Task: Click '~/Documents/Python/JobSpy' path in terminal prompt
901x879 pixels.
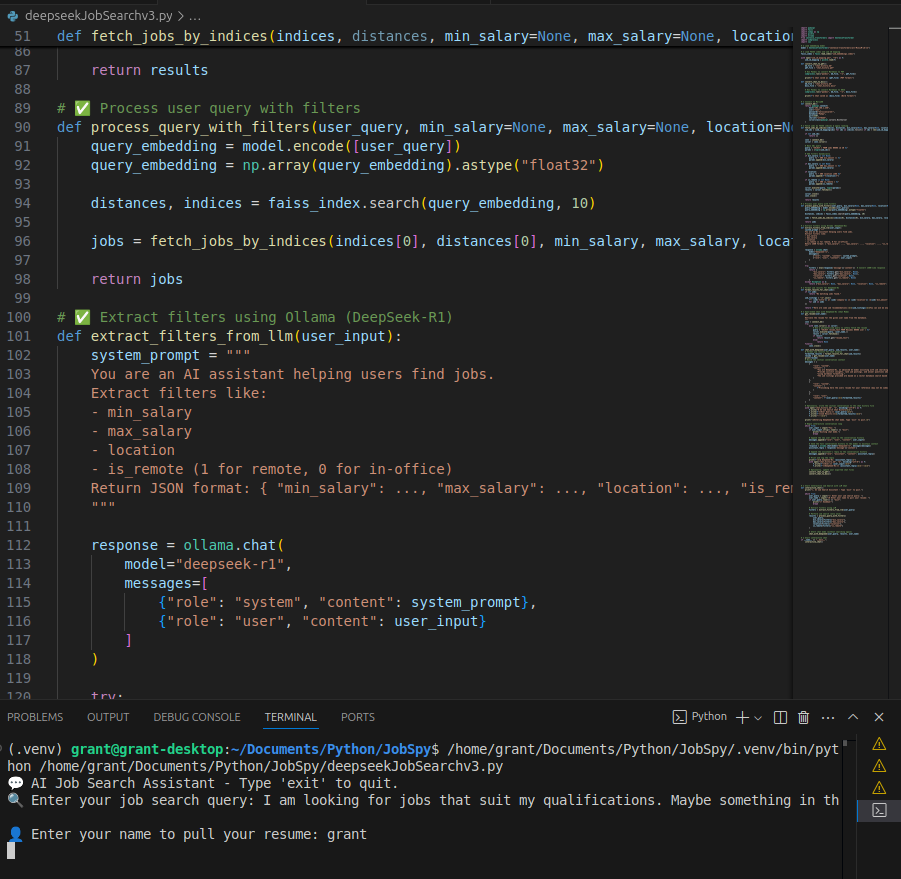Action: click(331, 749)
